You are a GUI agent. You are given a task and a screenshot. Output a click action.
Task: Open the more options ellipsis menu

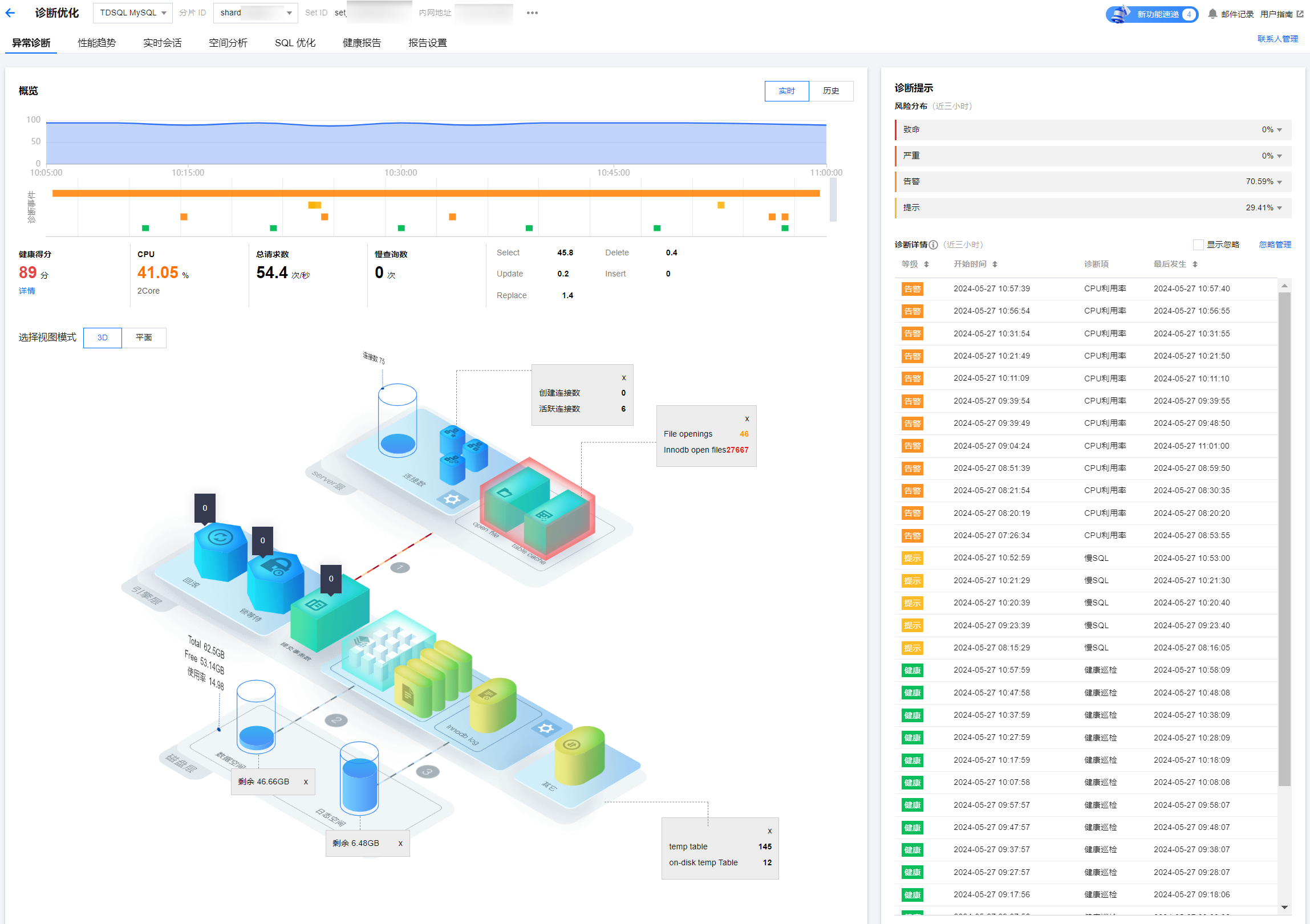click(532, 13)
